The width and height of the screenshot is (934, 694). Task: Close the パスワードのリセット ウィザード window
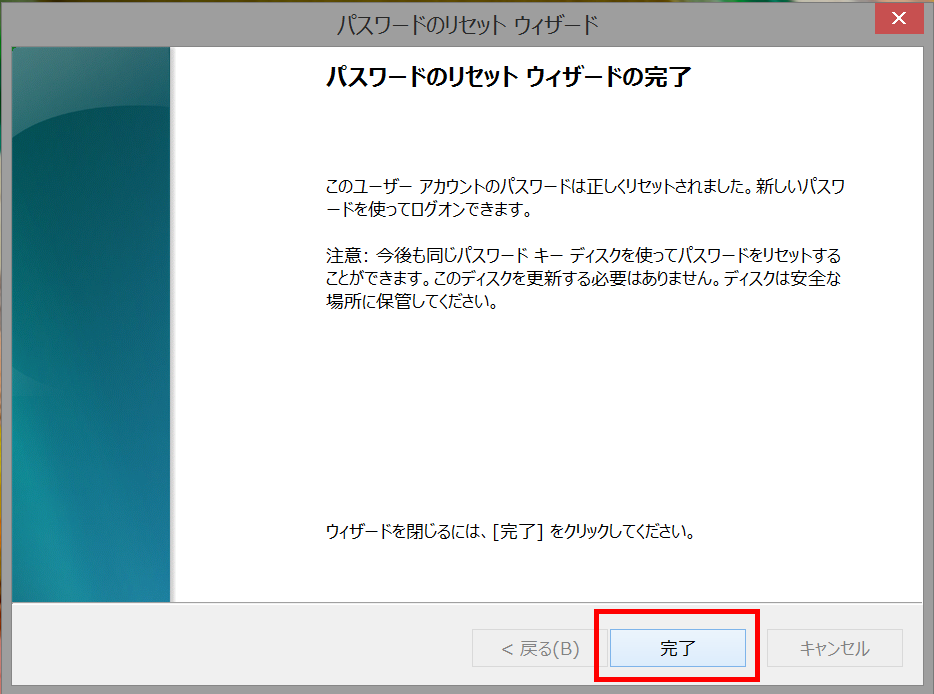(x=899, y=18)
